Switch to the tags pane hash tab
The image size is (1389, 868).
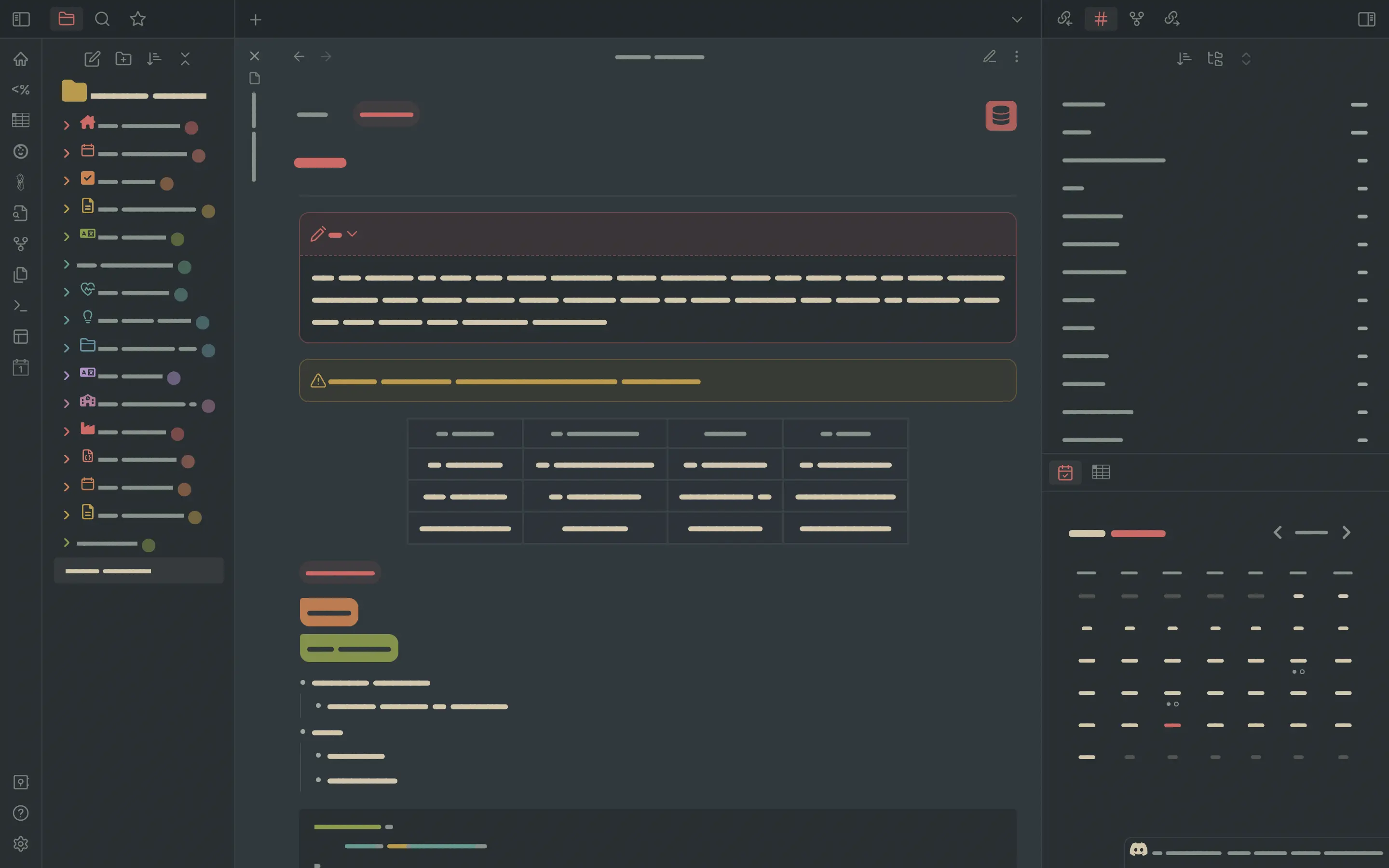click(x=1100, y=19)
